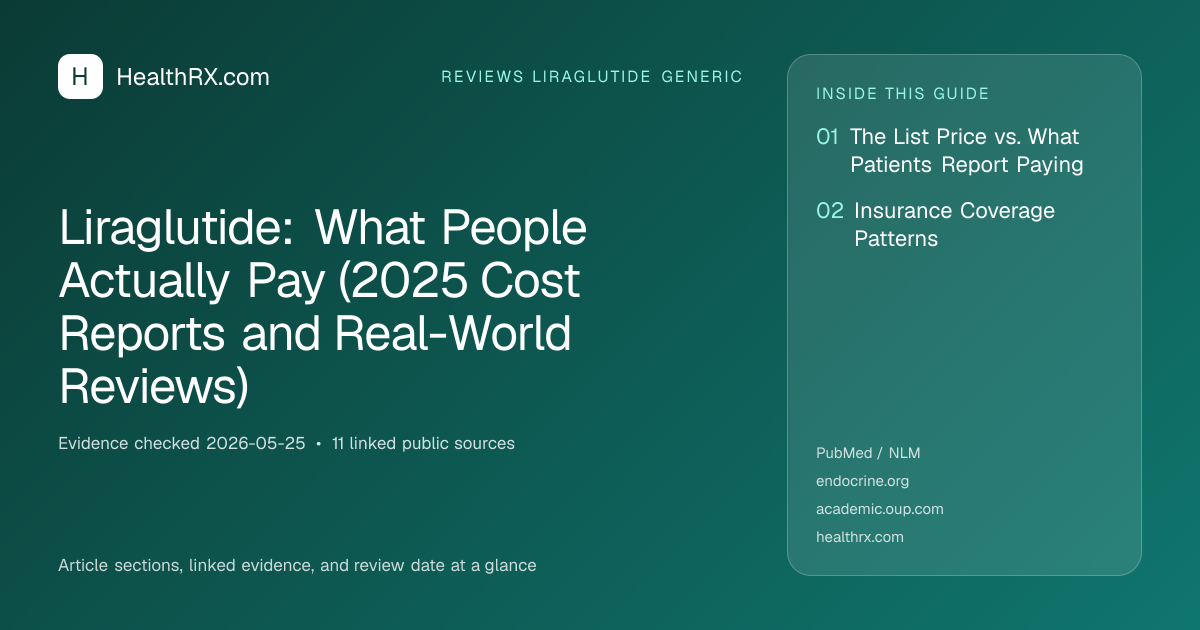Click the 01 section number
Screen dimensions: 1200x630
pos(827,137)
